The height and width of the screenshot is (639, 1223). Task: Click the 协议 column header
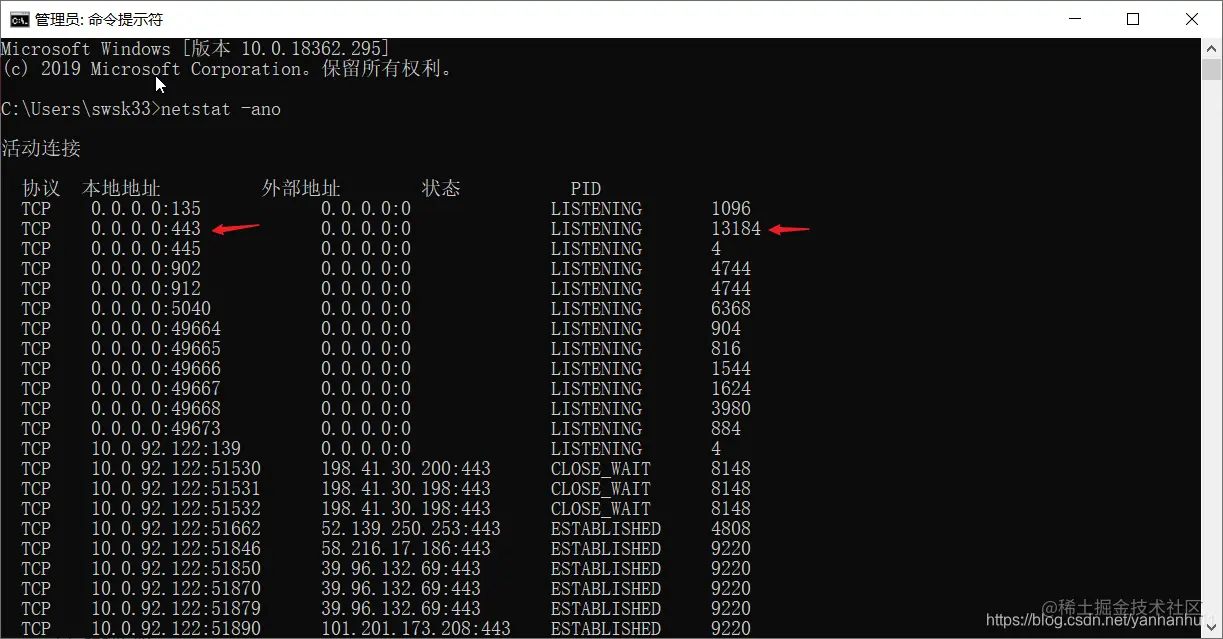(41, 189)
